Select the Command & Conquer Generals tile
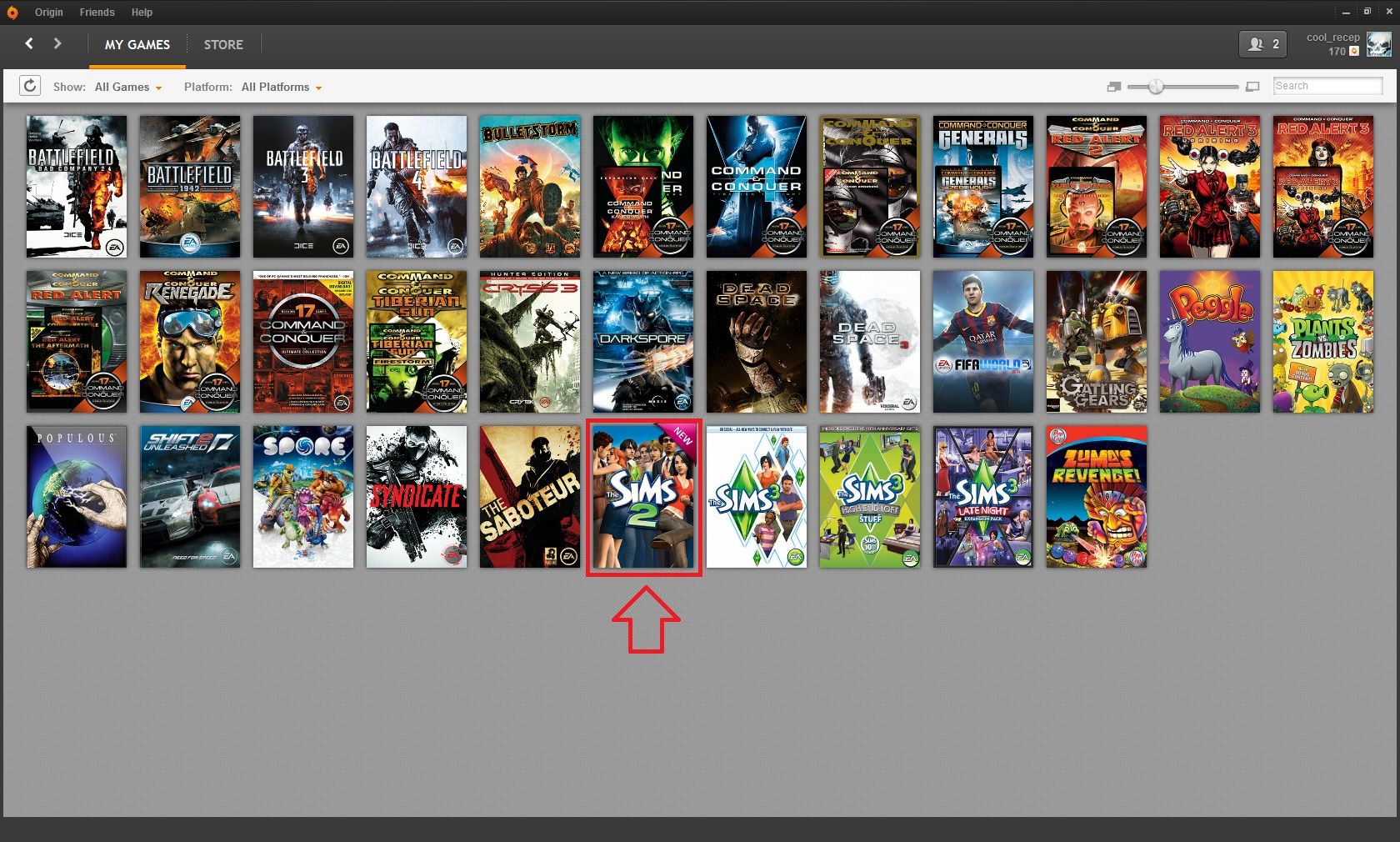 click(983, 187)
